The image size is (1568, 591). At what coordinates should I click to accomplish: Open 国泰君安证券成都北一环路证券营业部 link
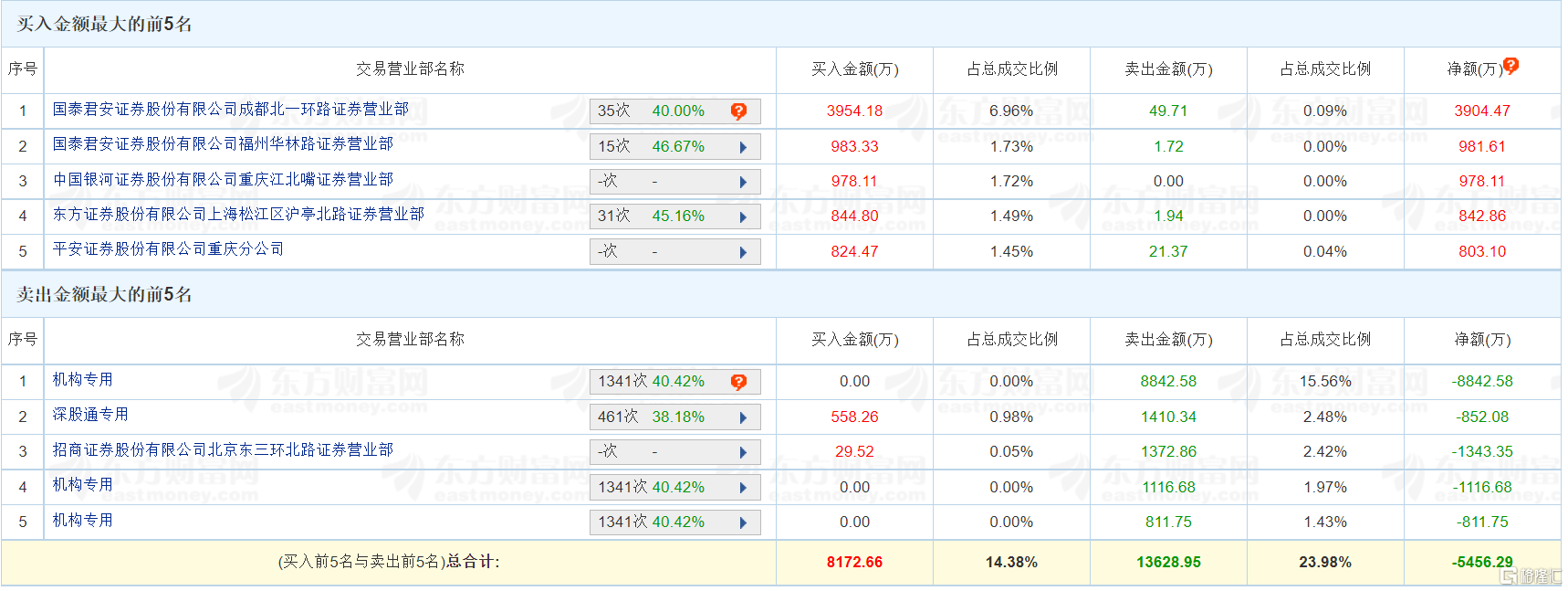point(231,109)
